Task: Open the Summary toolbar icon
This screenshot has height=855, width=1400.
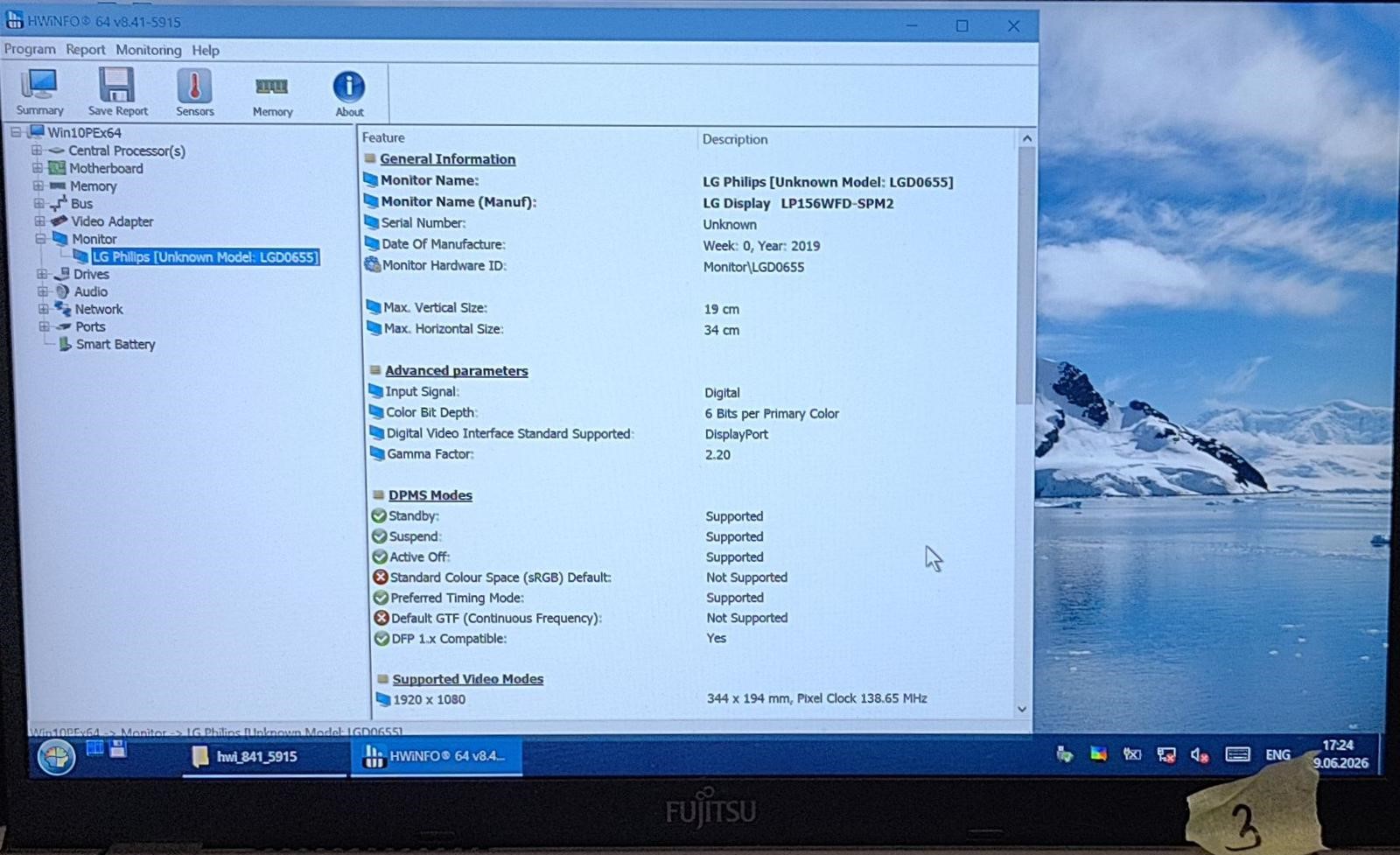Action: (x=39, y=92)
